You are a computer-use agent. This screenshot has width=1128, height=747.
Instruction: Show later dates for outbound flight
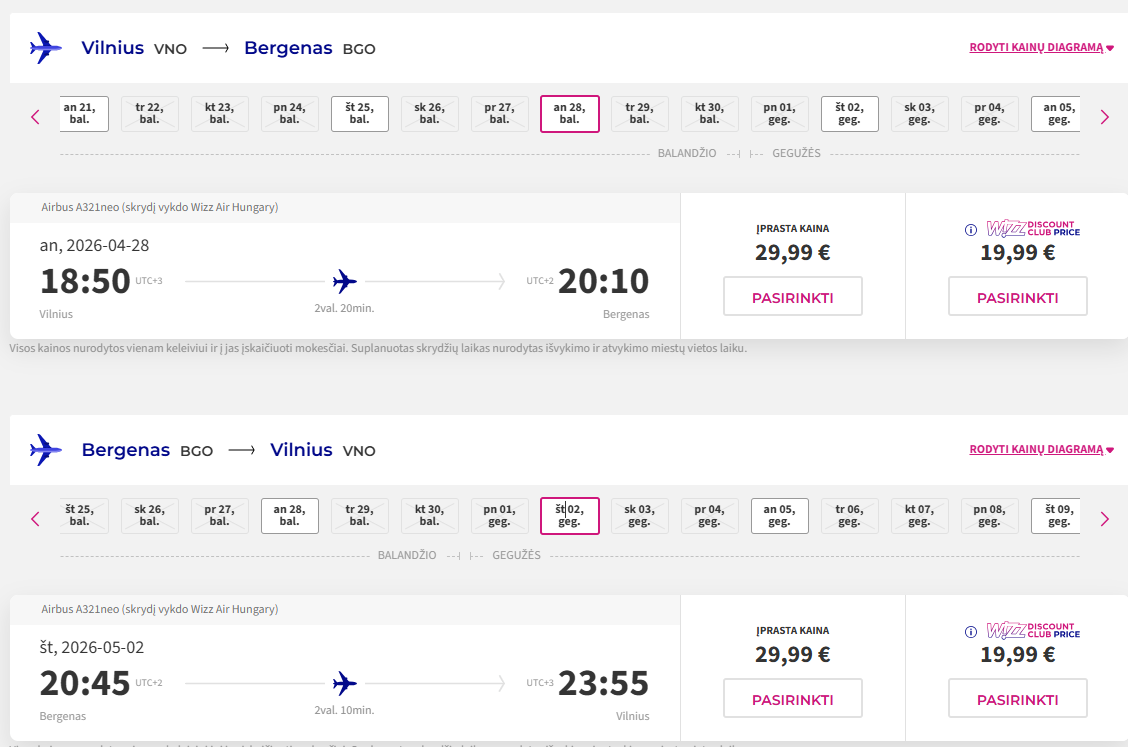point(1104,117)
